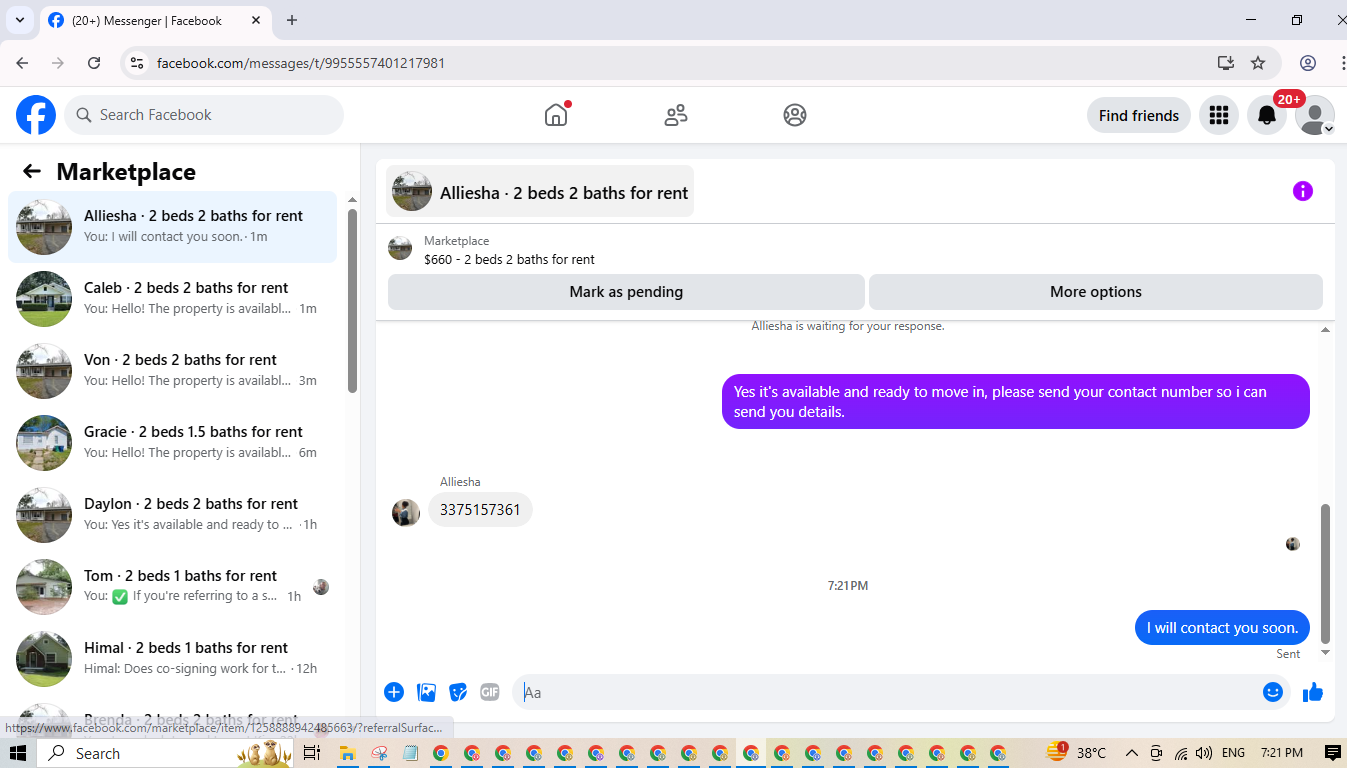The image size is (1347, 768).
Task: Open the $660 listing details link
Action: [509, 259]
